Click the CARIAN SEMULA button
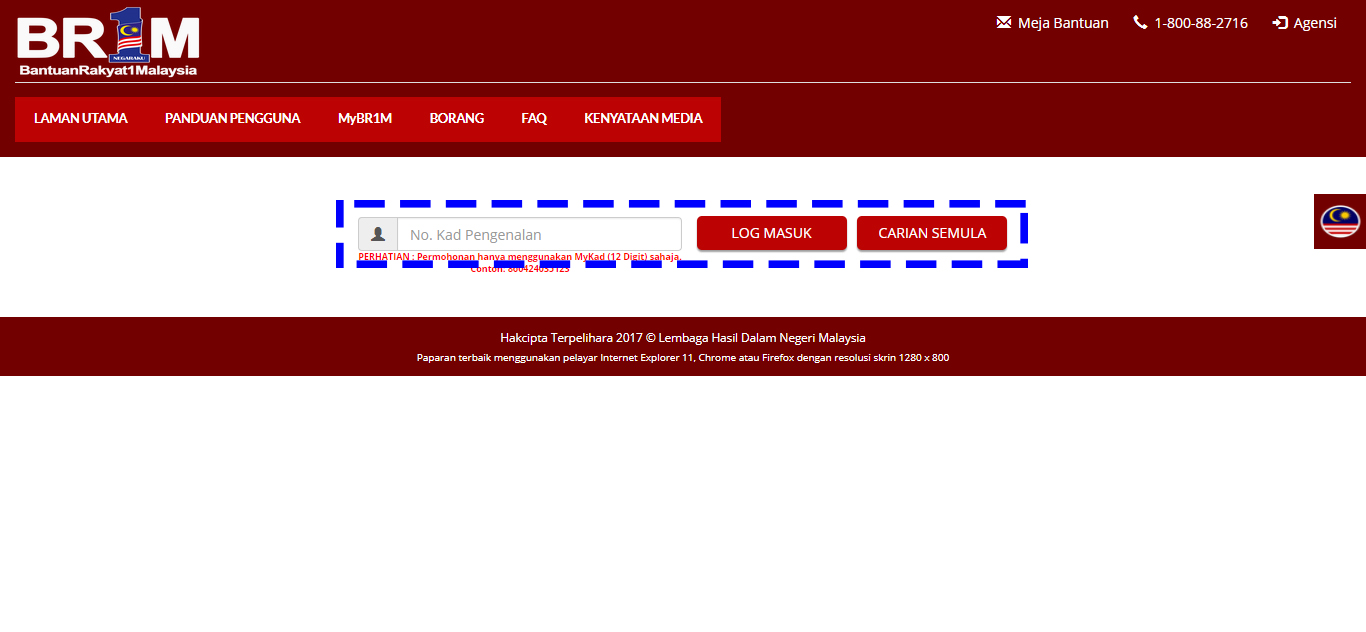The image size is (1366, 632). (932, 233)
